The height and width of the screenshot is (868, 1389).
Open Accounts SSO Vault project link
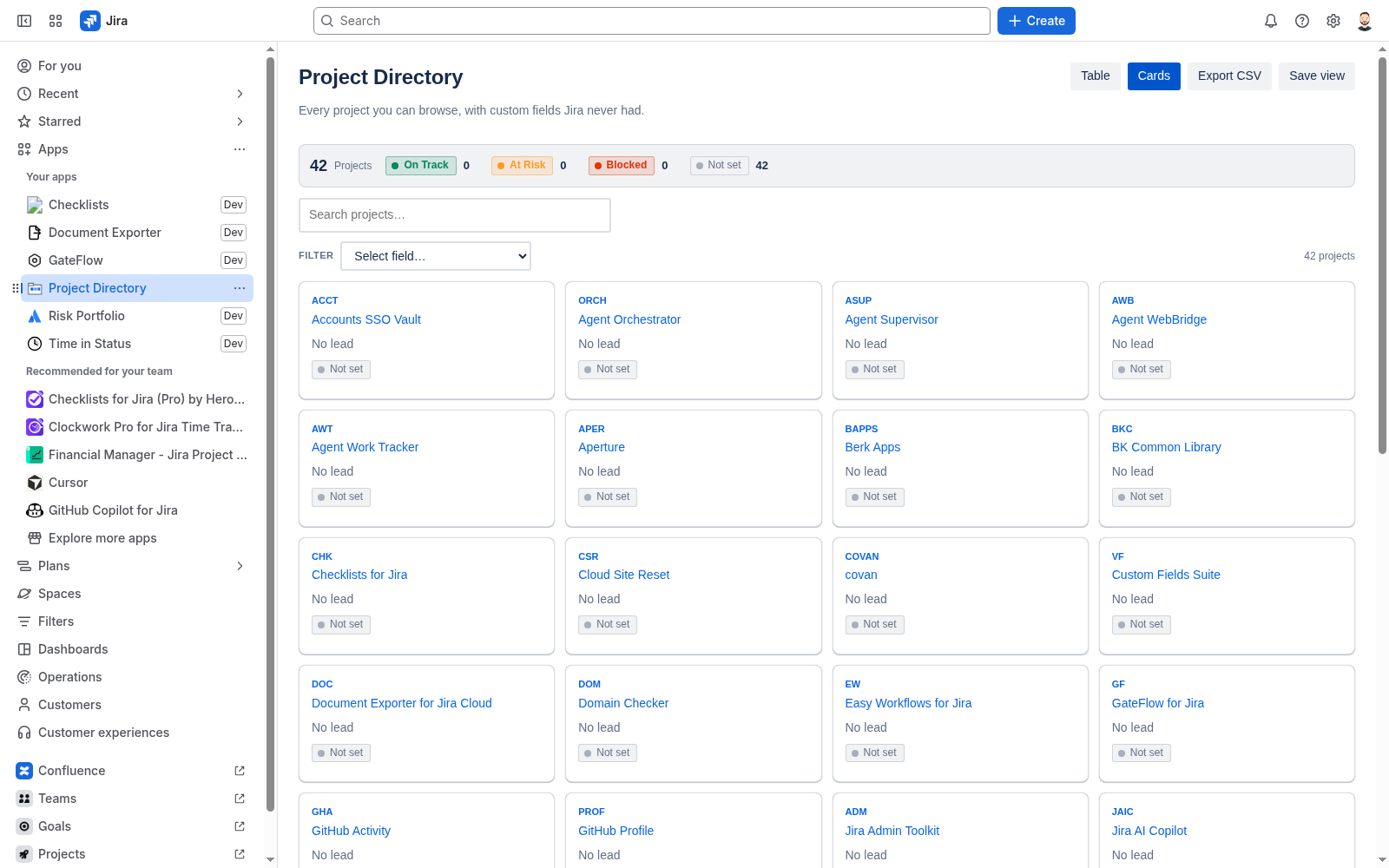click(x=366, y=319)
